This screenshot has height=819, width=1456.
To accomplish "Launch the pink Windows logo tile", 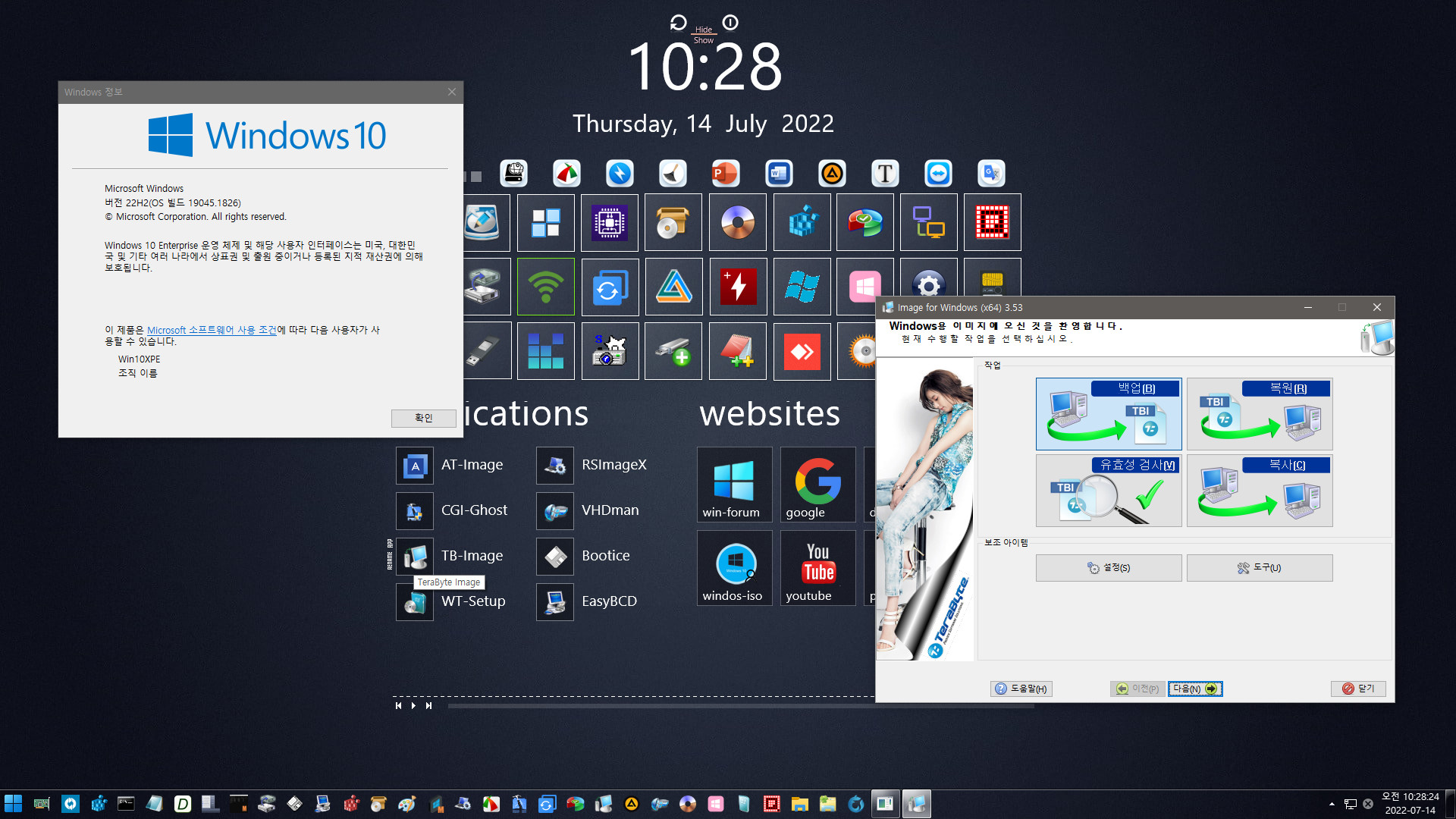I will click(865, 287).
